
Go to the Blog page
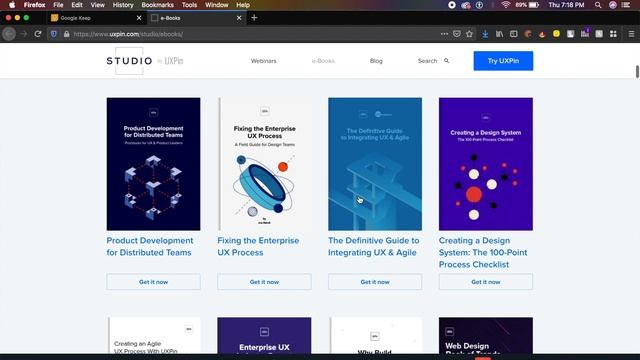click(376, 61)
